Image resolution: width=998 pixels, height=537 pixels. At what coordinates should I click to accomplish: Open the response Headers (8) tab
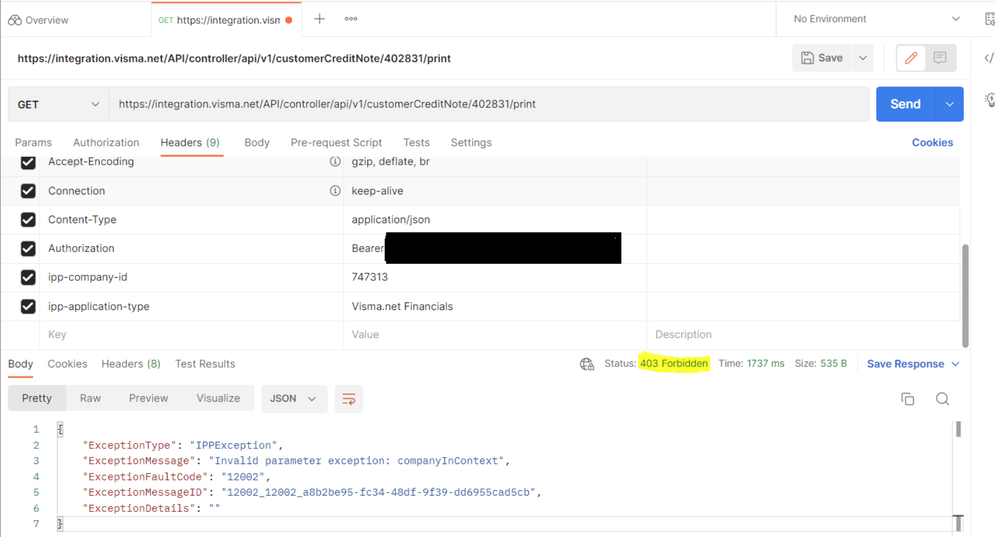130,364
